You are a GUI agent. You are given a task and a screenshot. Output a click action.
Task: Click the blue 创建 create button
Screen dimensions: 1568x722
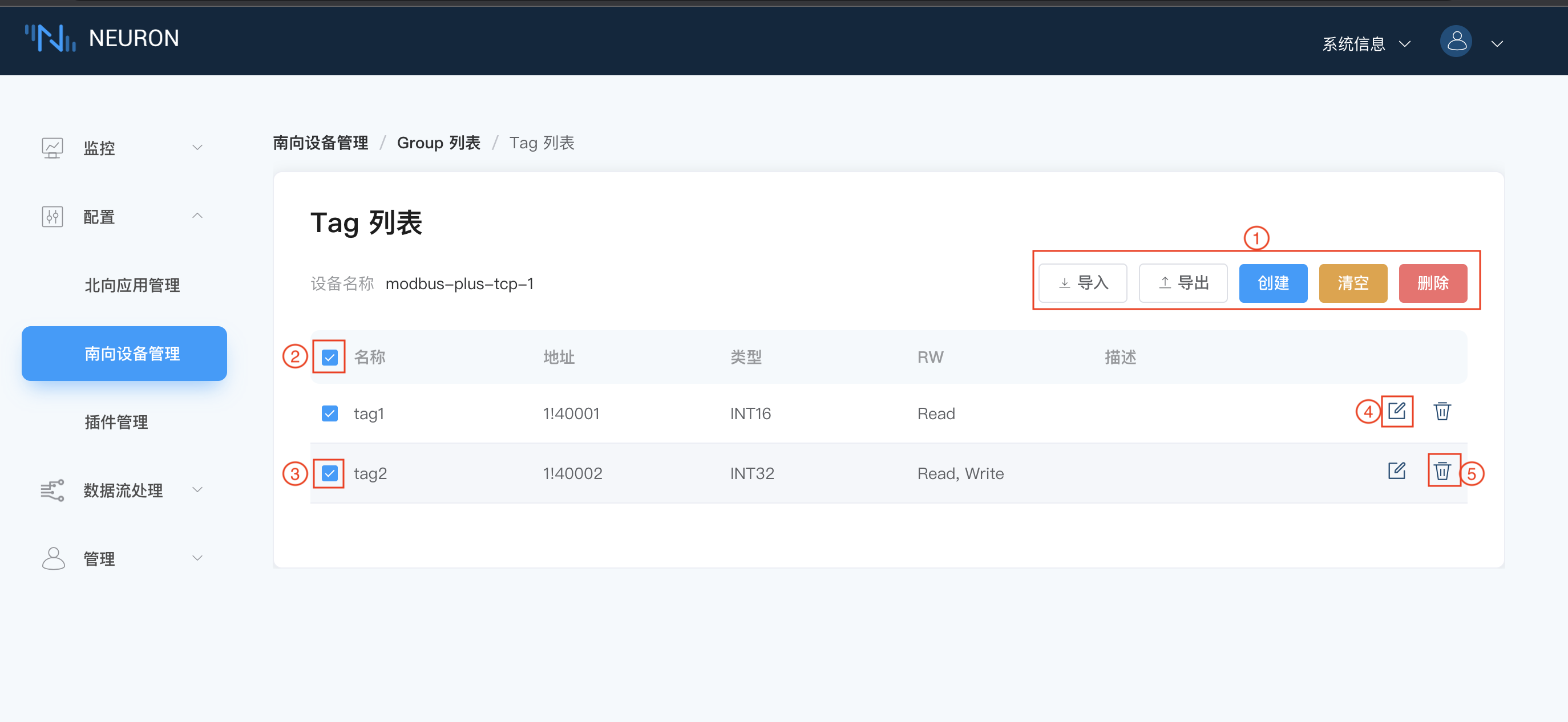click(1274, 283)
